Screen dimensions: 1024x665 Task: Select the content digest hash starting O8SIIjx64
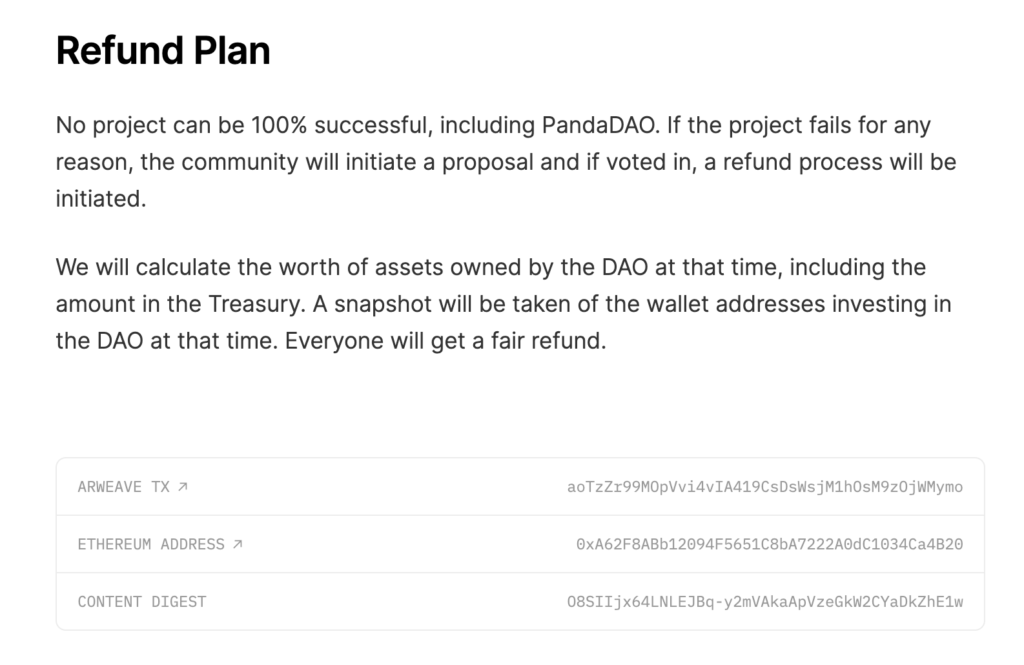[x=765, y=602]
